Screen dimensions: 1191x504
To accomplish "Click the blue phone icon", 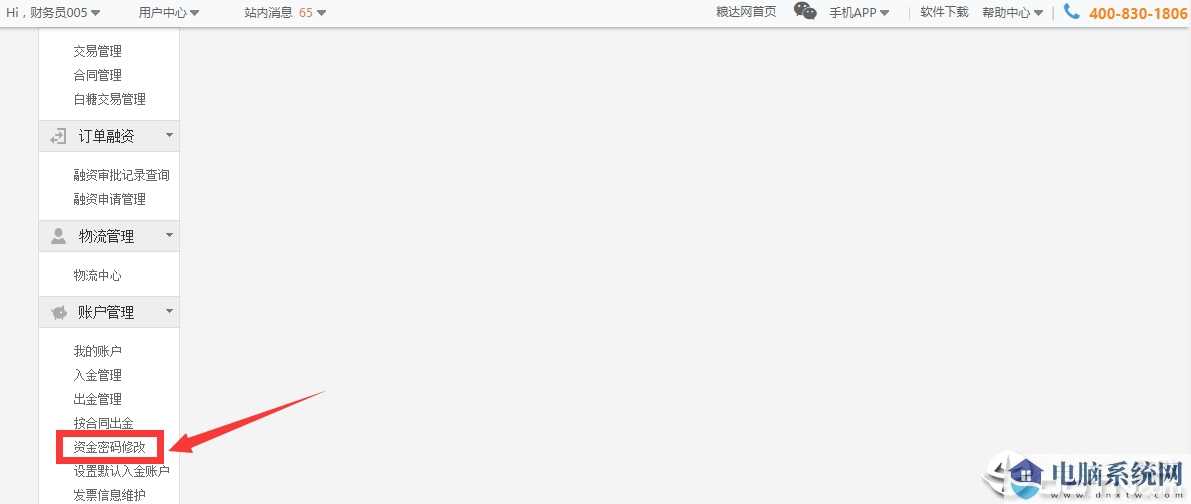I will click(x=1072, y=11).
